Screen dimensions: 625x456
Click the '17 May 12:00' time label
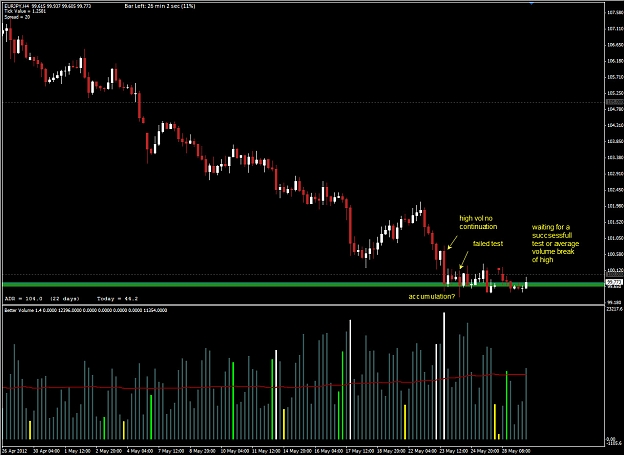tap(360, 451)
